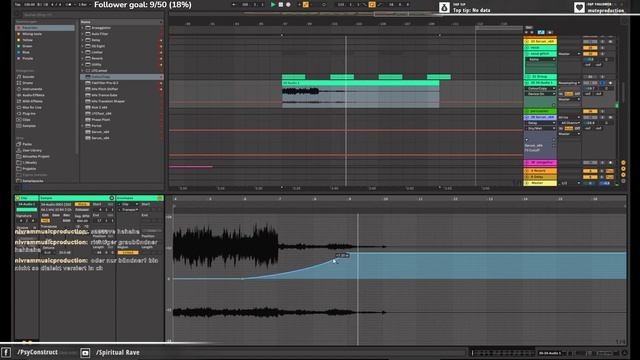Expand the Limiter device in the browser list
Viewport: 640px width, 360px height.
click(x=82, y=52)
